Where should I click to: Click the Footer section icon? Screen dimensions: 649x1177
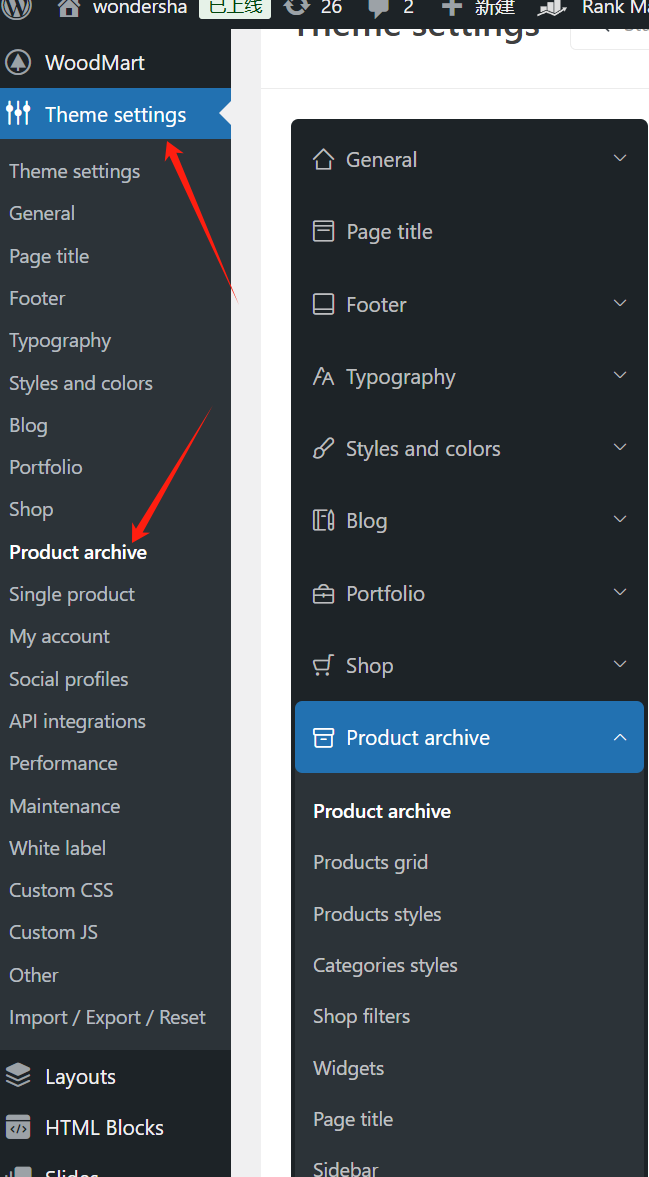tap(323, 304)
